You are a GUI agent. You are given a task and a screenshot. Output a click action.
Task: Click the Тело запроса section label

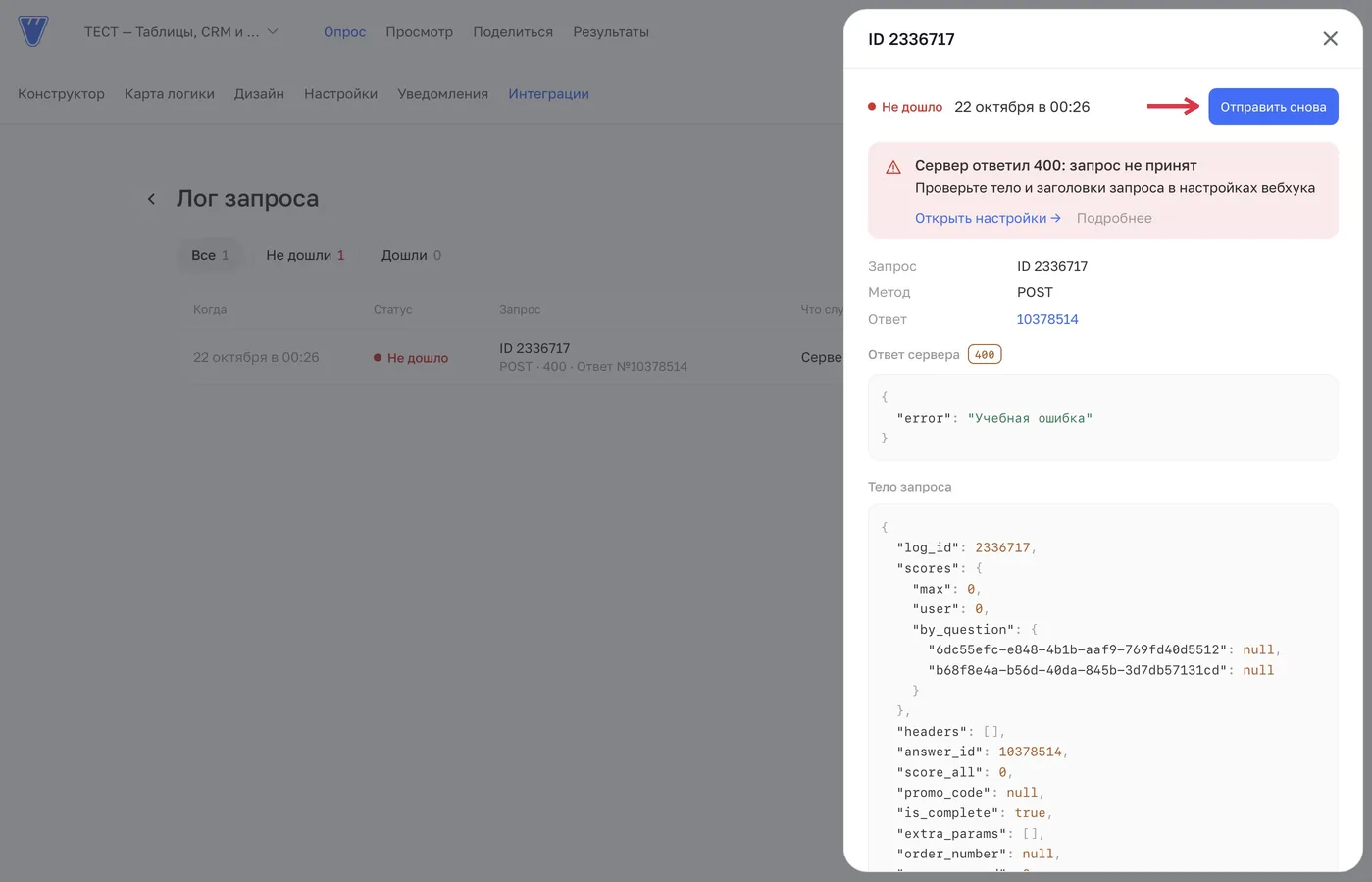[x=909, y=487]
